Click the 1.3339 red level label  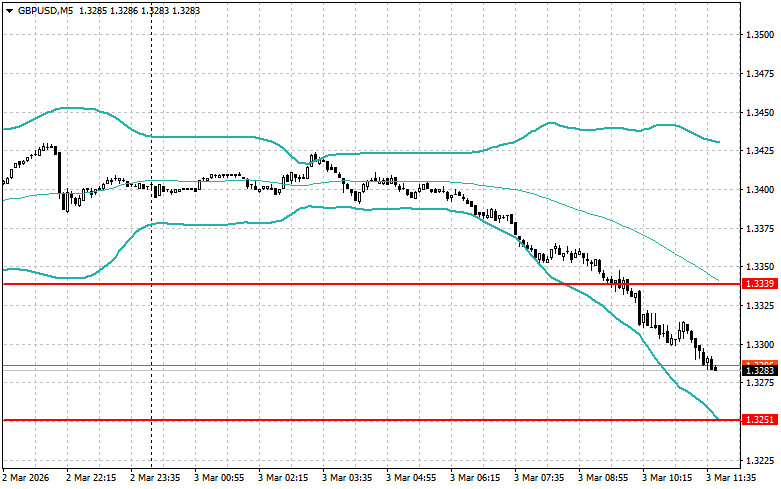click(x=760, y=284)
